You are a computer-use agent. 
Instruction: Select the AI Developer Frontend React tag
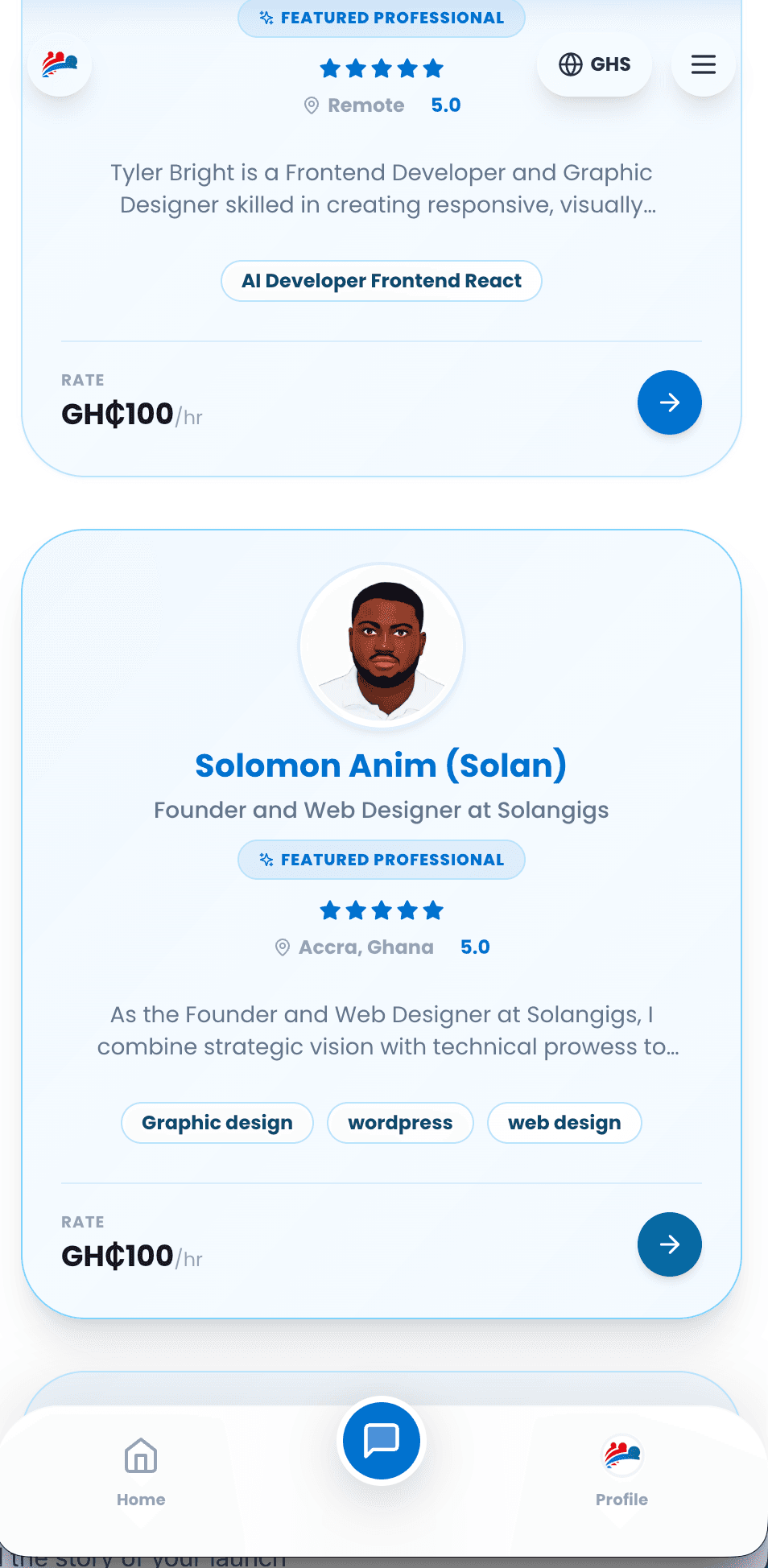381,280
